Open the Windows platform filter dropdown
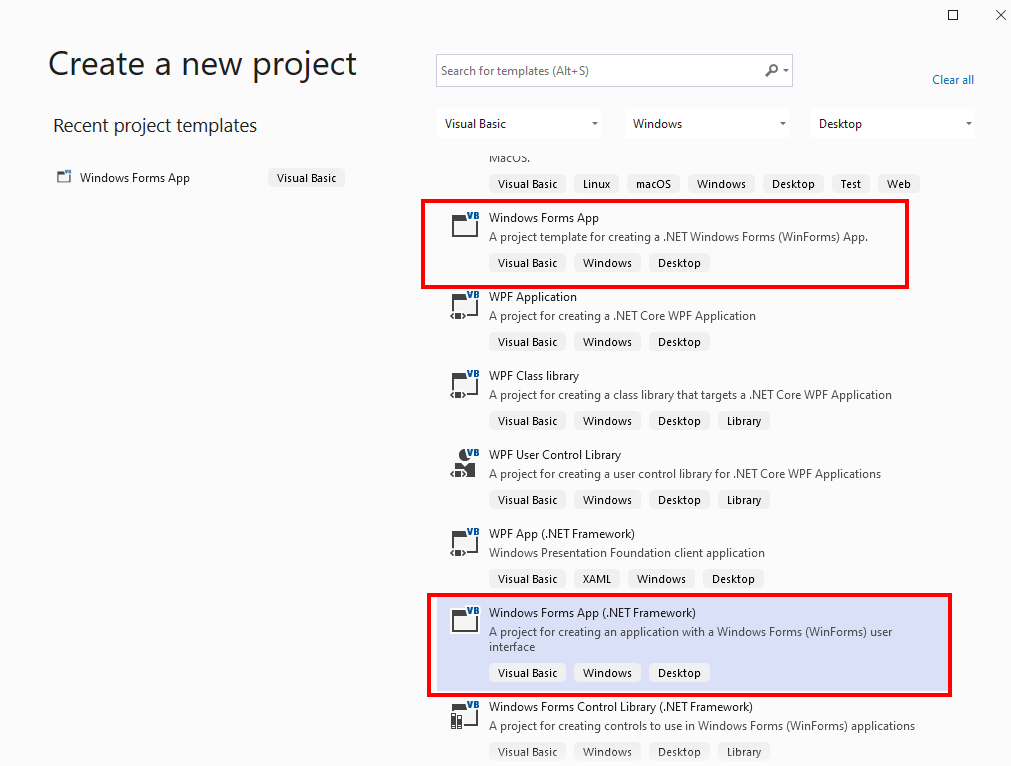This screenshot has width=1011, height=766. 707,124
